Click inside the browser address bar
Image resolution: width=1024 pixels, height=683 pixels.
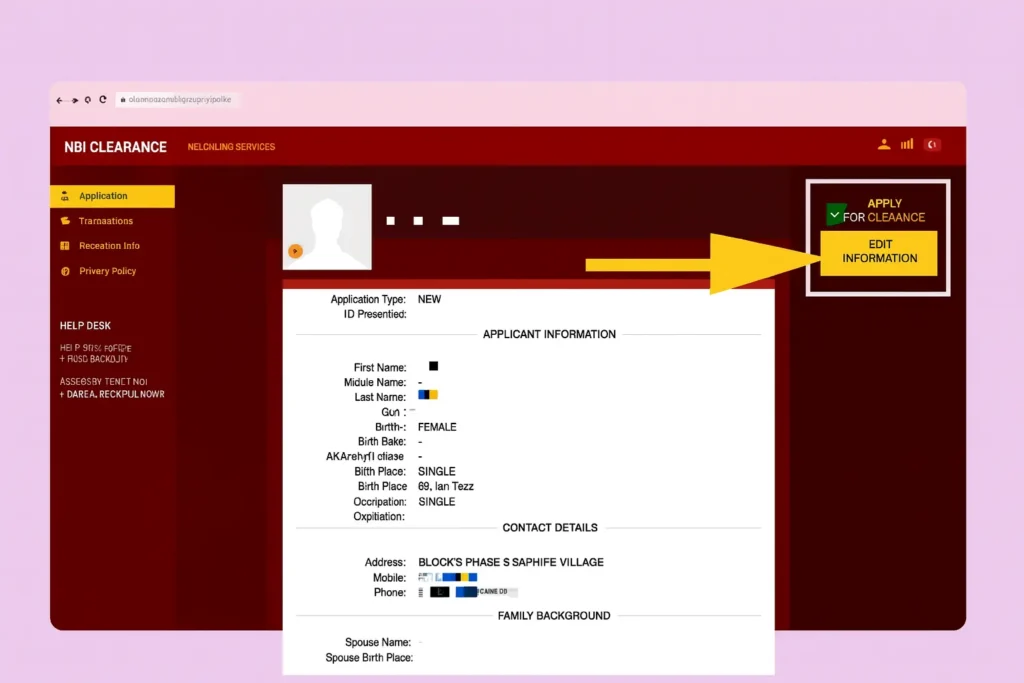click(x=178, y=100)
